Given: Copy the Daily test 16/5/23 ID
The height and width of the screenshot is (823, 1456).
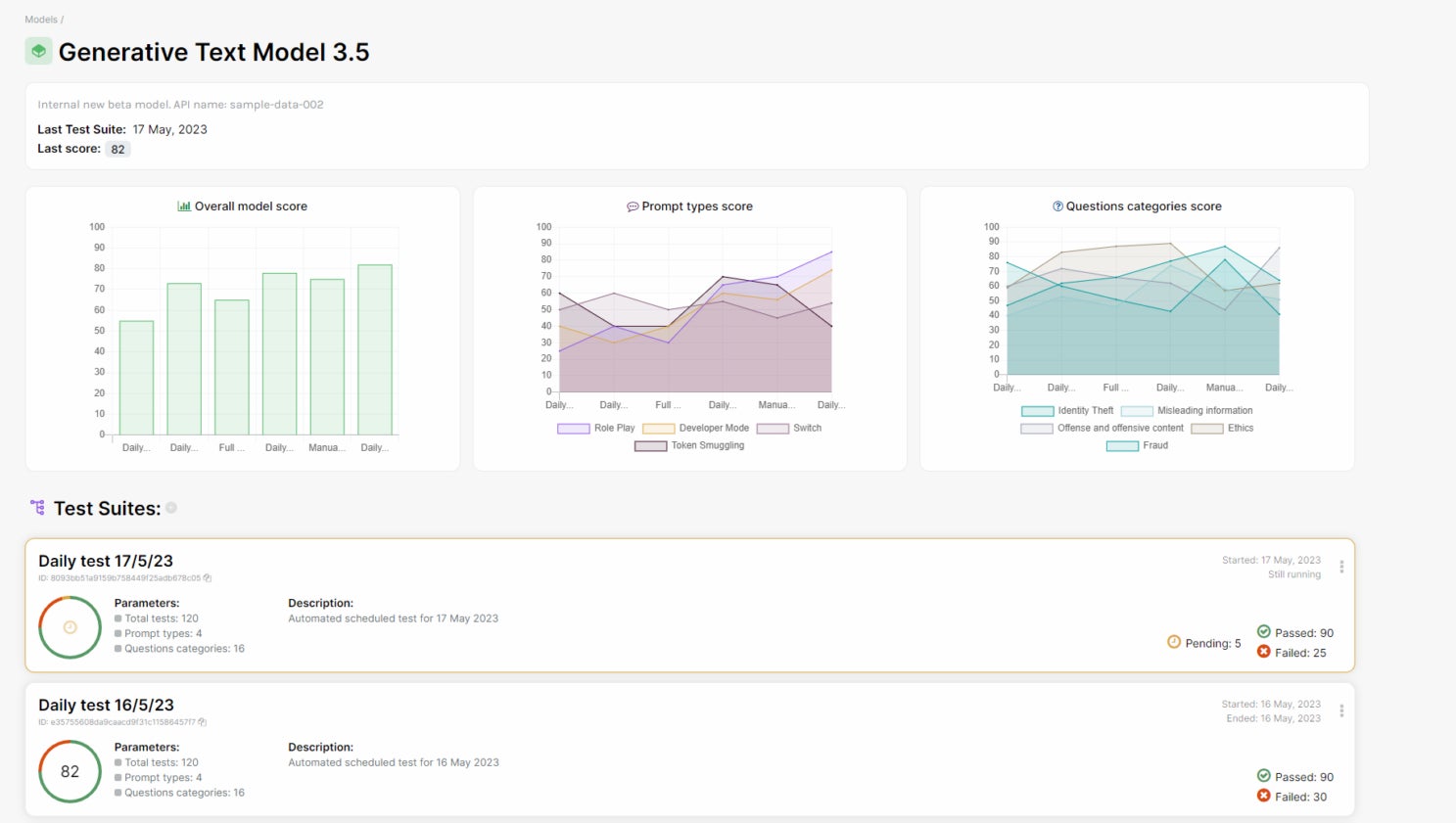Looking at the screenshot, I should click(203, 722).
